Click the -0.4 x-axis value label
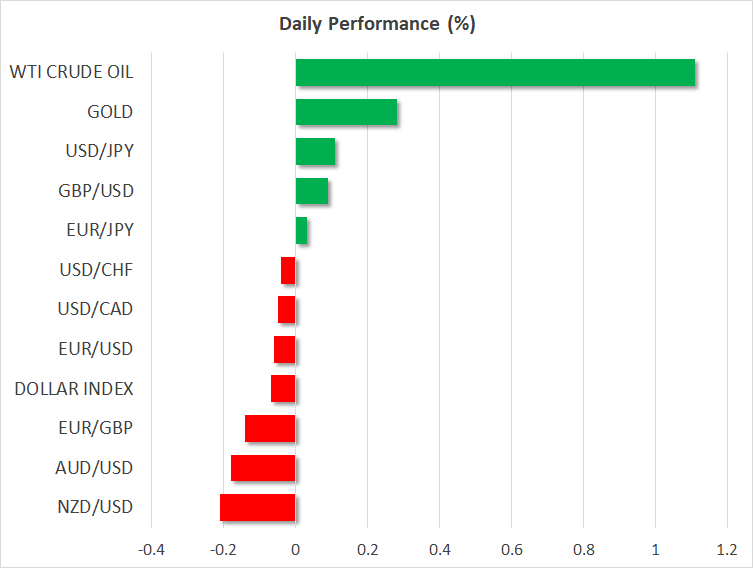The width and height of the screenshot is (753, 568). tap(151, 549)
